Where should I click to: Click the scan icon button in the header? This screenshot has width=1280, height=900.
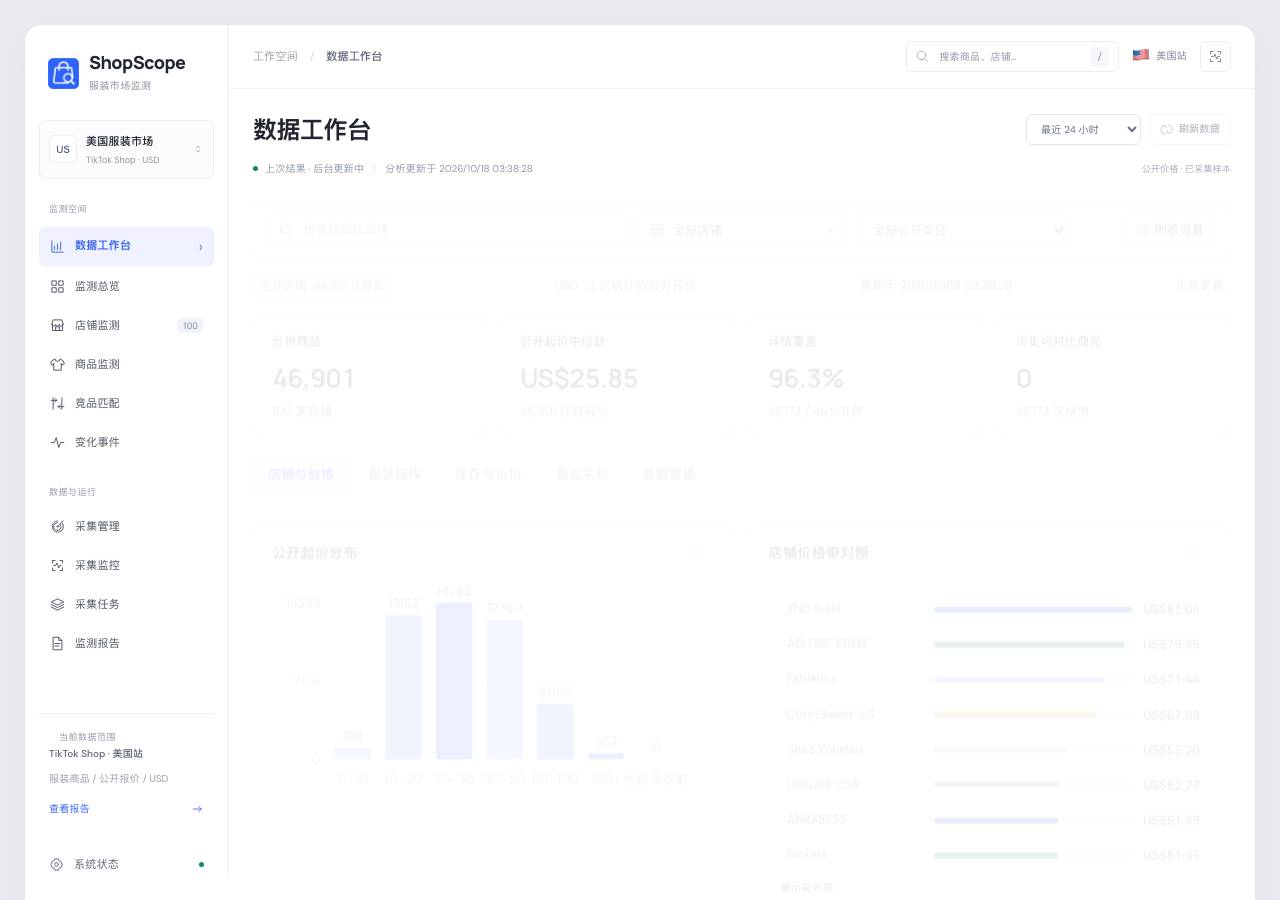pyautogui.click(x=1215, y=56)
